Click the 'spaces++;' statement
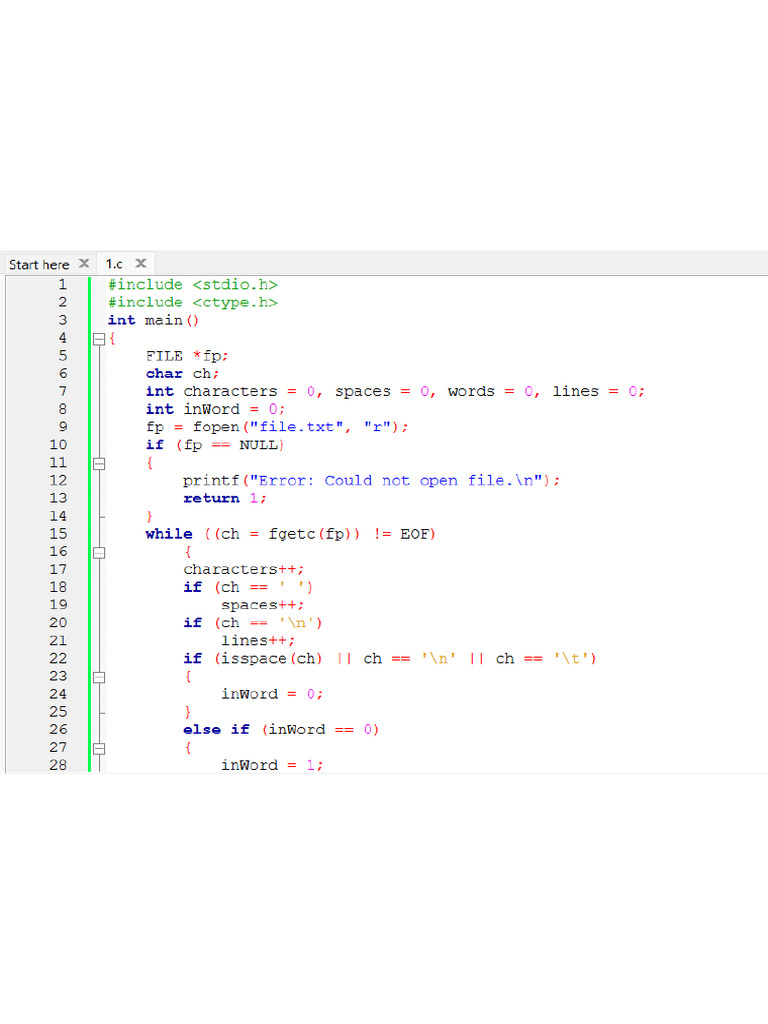This screenshot has width=768, height=1024. click(x=263, y=606)
